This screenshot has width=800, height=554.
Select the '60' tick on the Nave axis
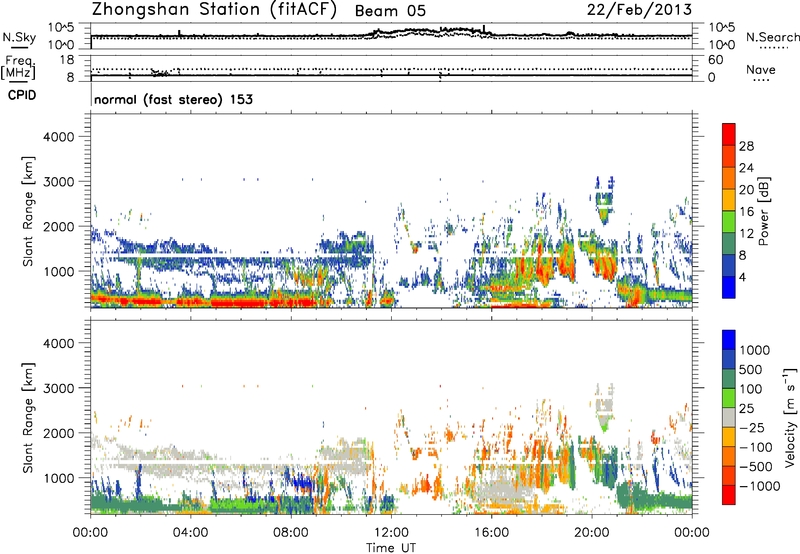pos(715,60)
